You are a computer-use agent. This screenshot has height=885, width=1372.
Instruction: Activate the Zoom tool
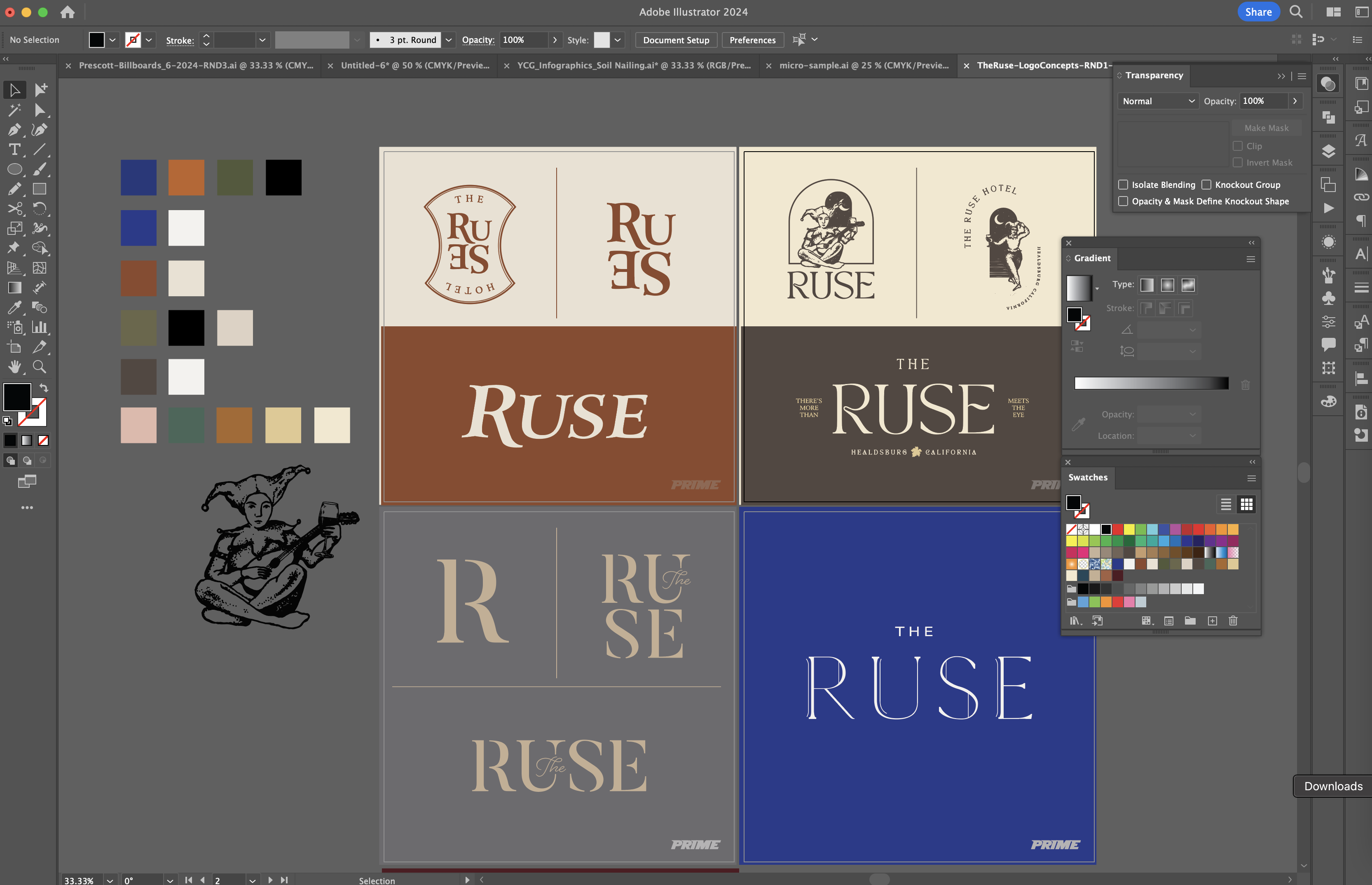coord(39,367)
